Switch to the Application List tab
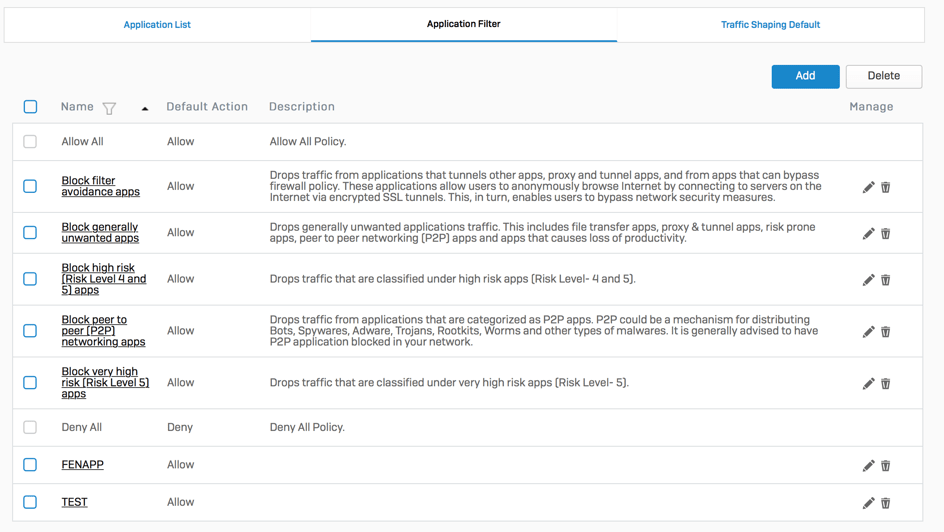This screenshot has height=532, width=944. coord(157,25)
